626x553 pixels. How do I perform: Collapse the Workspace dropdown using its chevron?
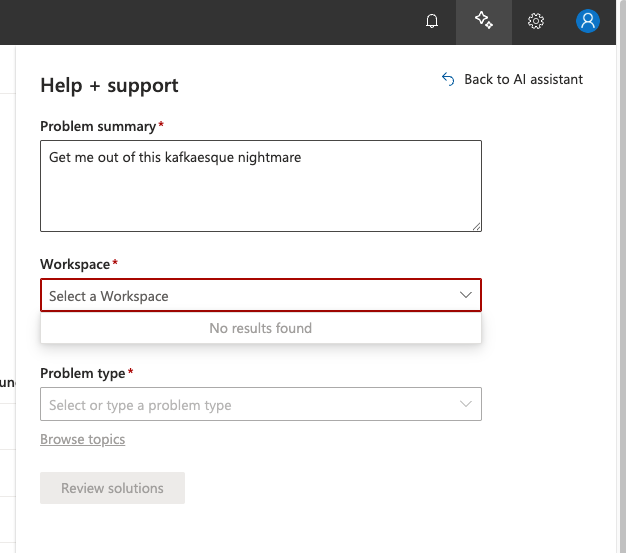[x=465, y=296]
